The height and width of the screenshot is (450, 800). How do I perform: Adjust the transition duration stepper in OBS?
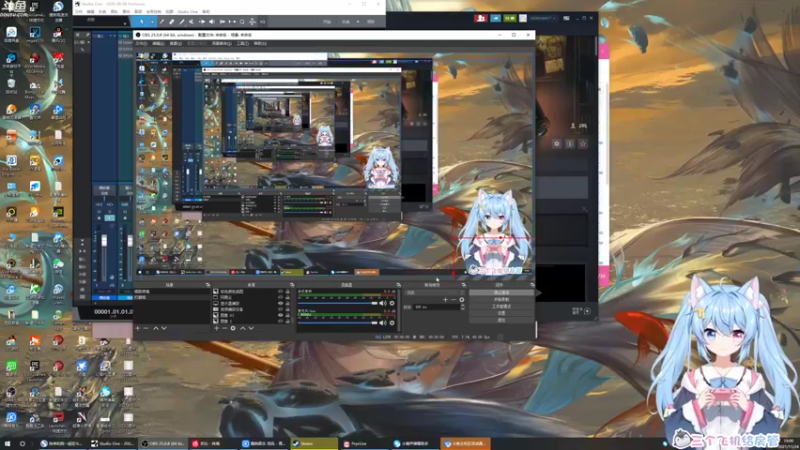[x=462, y=307]
